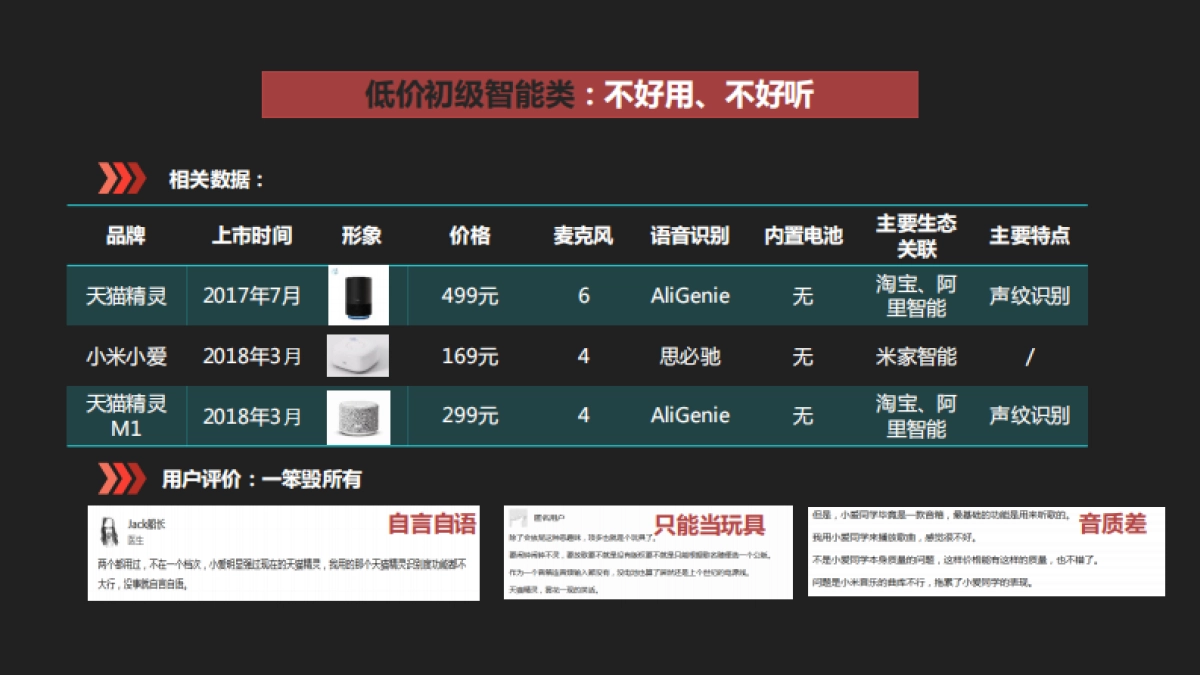Viewport: 1200px width, 675px height.
Task: Click the red triple-arrow icon beside 用户评价
Action: [x=122, y=479]
